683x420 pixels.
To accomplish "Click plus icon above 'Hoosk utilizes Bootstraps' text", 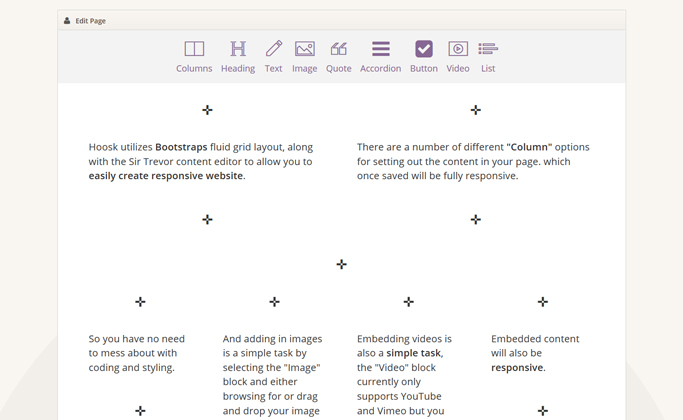I will pos(207,110).
